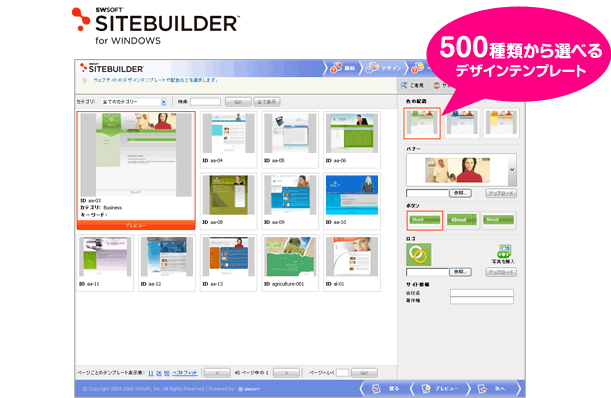
Task: Select the third About button style
Action: coord(499,220)
